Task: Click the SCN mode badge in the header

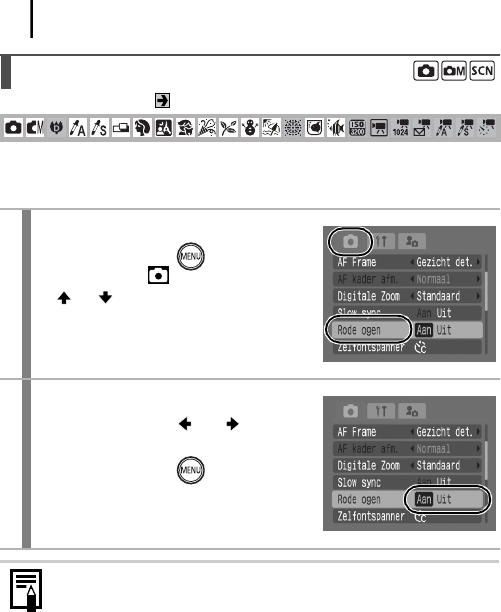Action: 482,71
